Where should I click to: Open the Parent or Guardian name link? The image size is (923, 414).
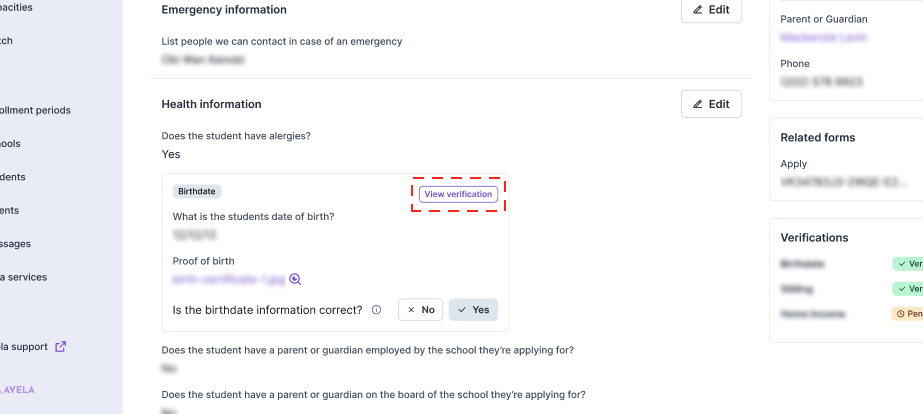pyautogui.click(x=824, y=38)
